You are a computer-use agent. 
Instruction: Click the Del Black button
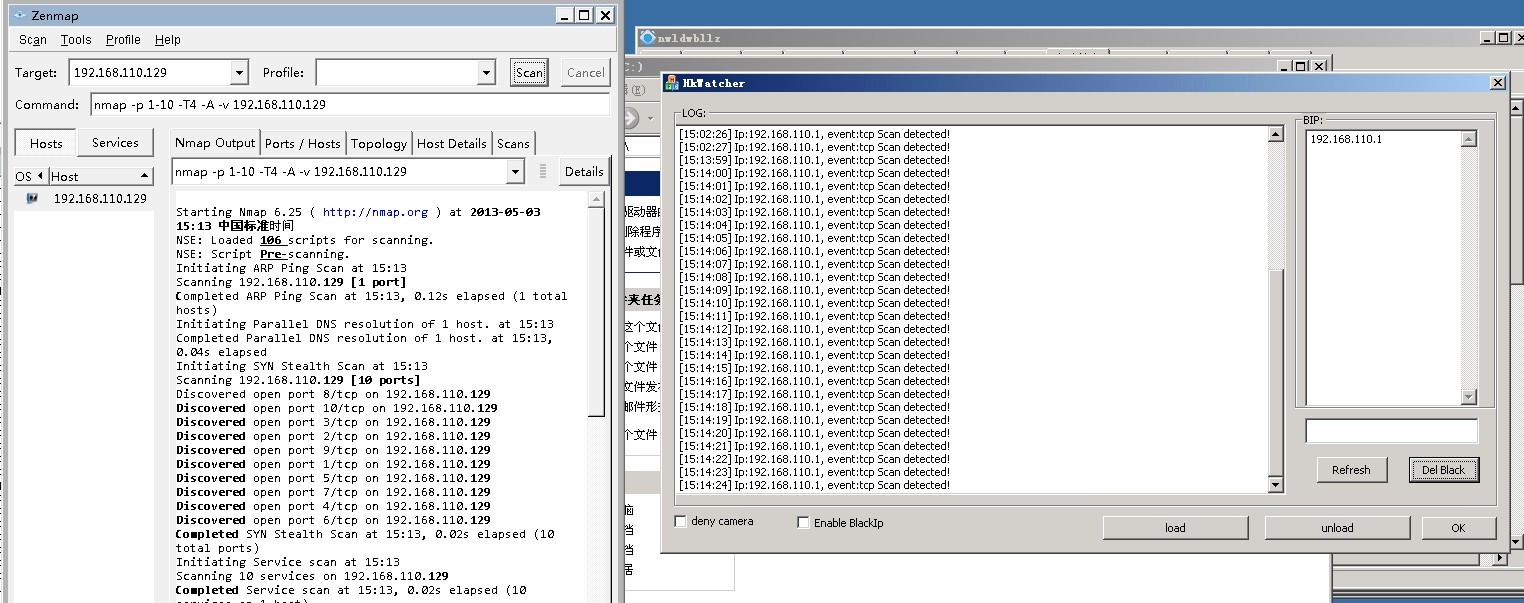click(x=1443, y=469)
